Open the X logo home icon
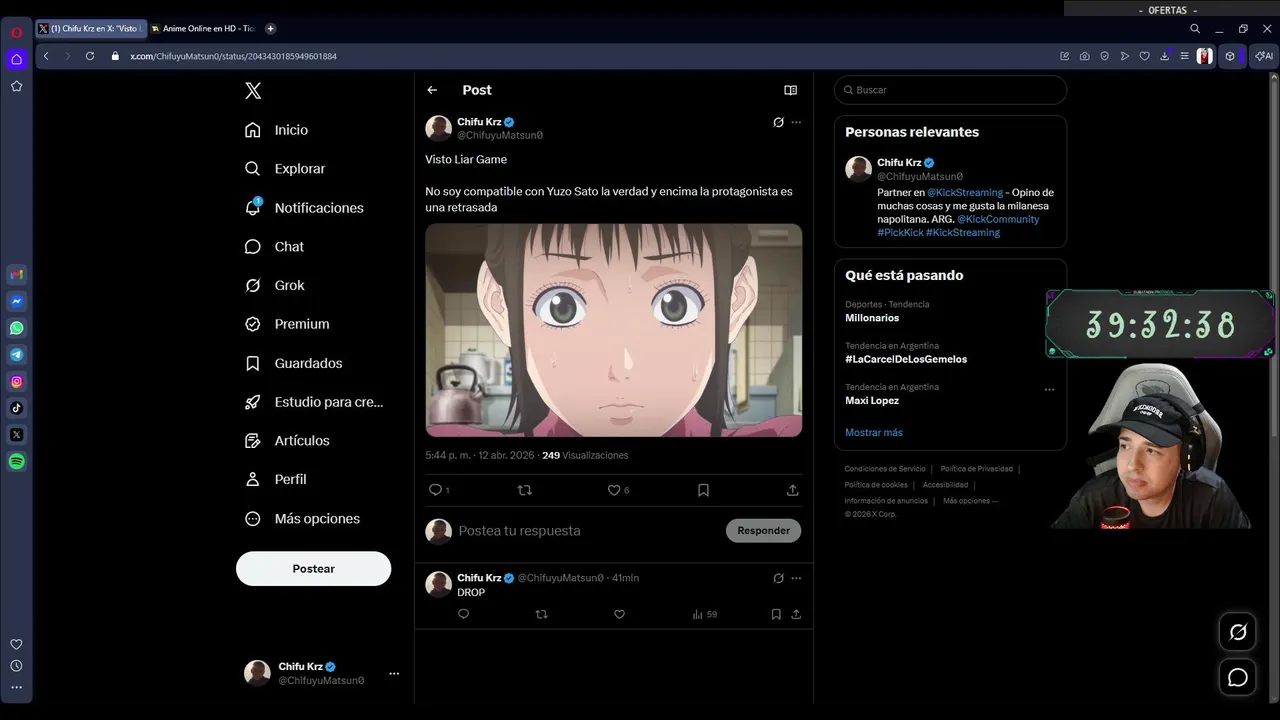Image resolution: width=1280 pixels, height=720 pixels. 253,90
